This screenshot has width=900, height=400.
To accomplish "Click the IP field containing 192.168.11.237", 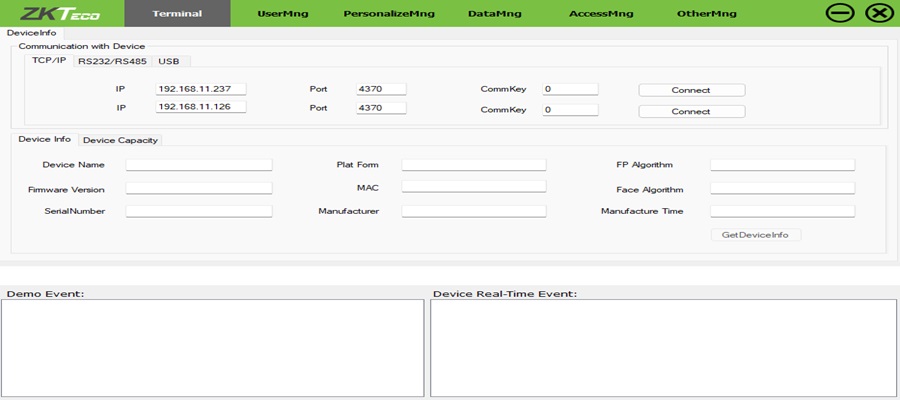I will (x=201, y=89).
